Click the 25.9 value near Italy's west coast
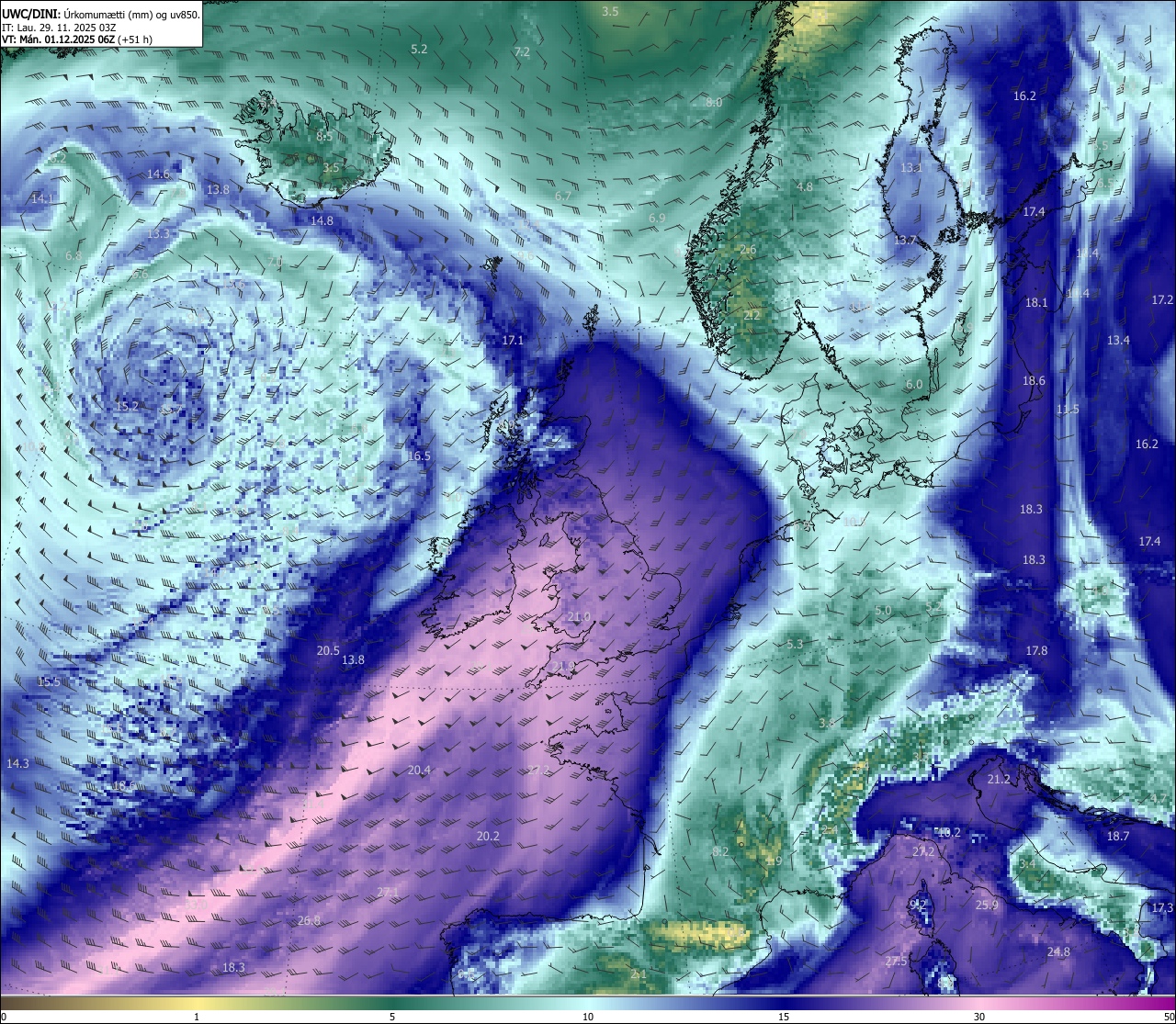This screenshot has height=1024, width=1176. [x=987, y=905]
